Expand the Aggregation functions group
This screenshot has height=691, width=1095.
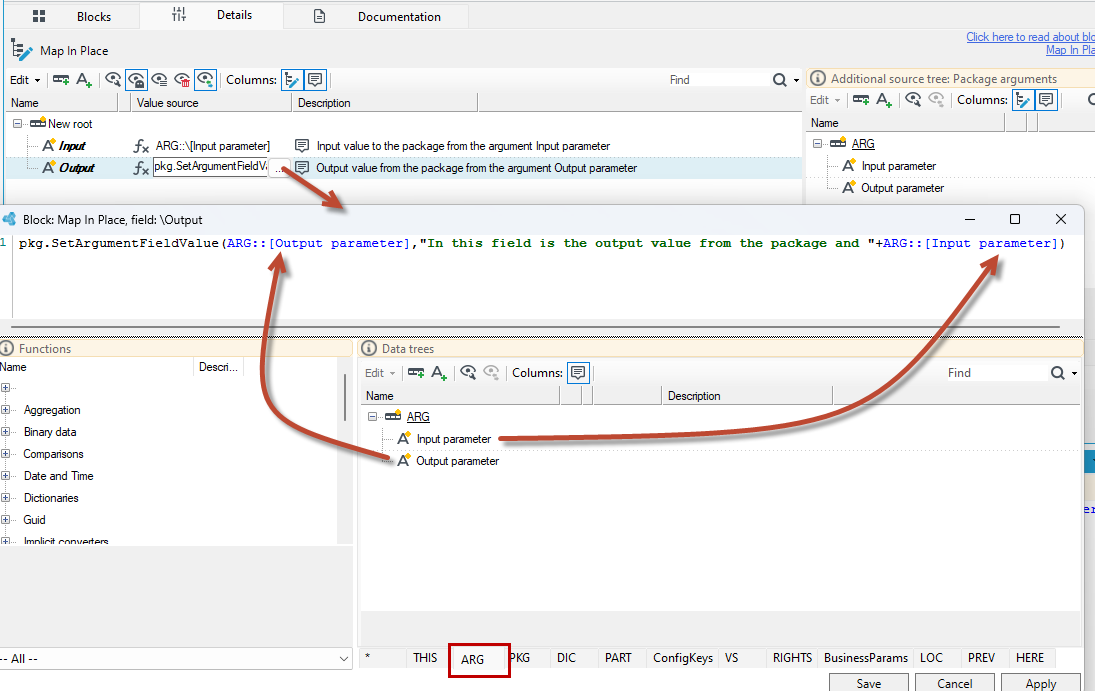pyautogui.click(x=6, y=410)
